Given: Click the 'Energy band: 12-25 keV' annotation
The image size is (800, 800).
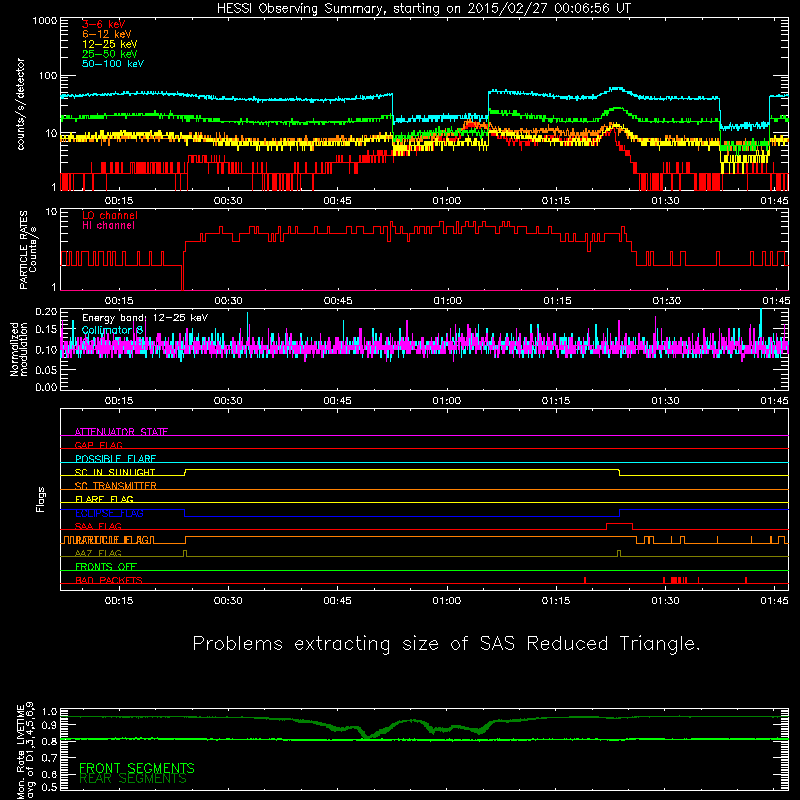Looking at the screenshot, I should (145, 318).
